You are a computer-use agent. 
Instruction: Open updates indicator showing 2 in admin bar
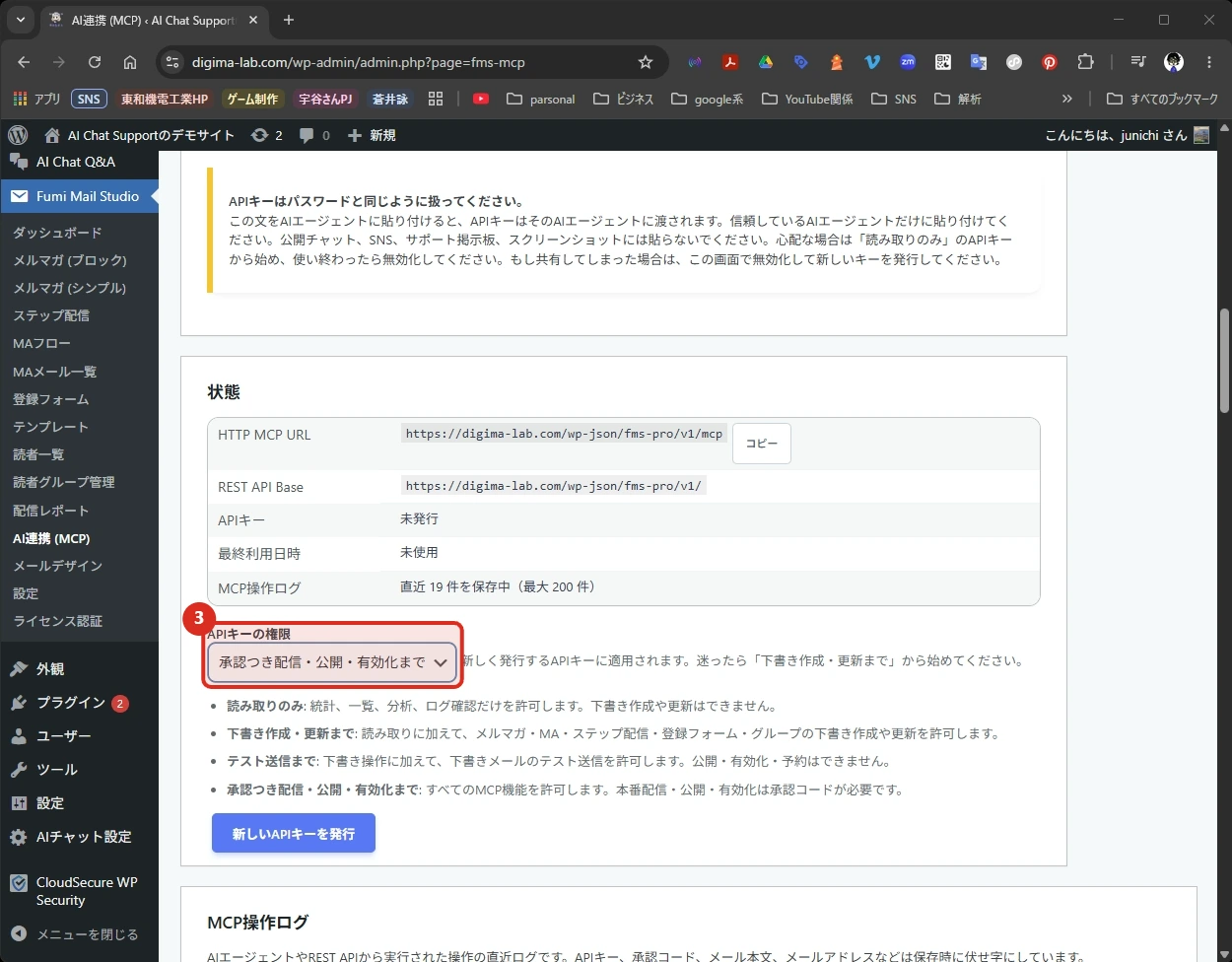pos(266,135)
